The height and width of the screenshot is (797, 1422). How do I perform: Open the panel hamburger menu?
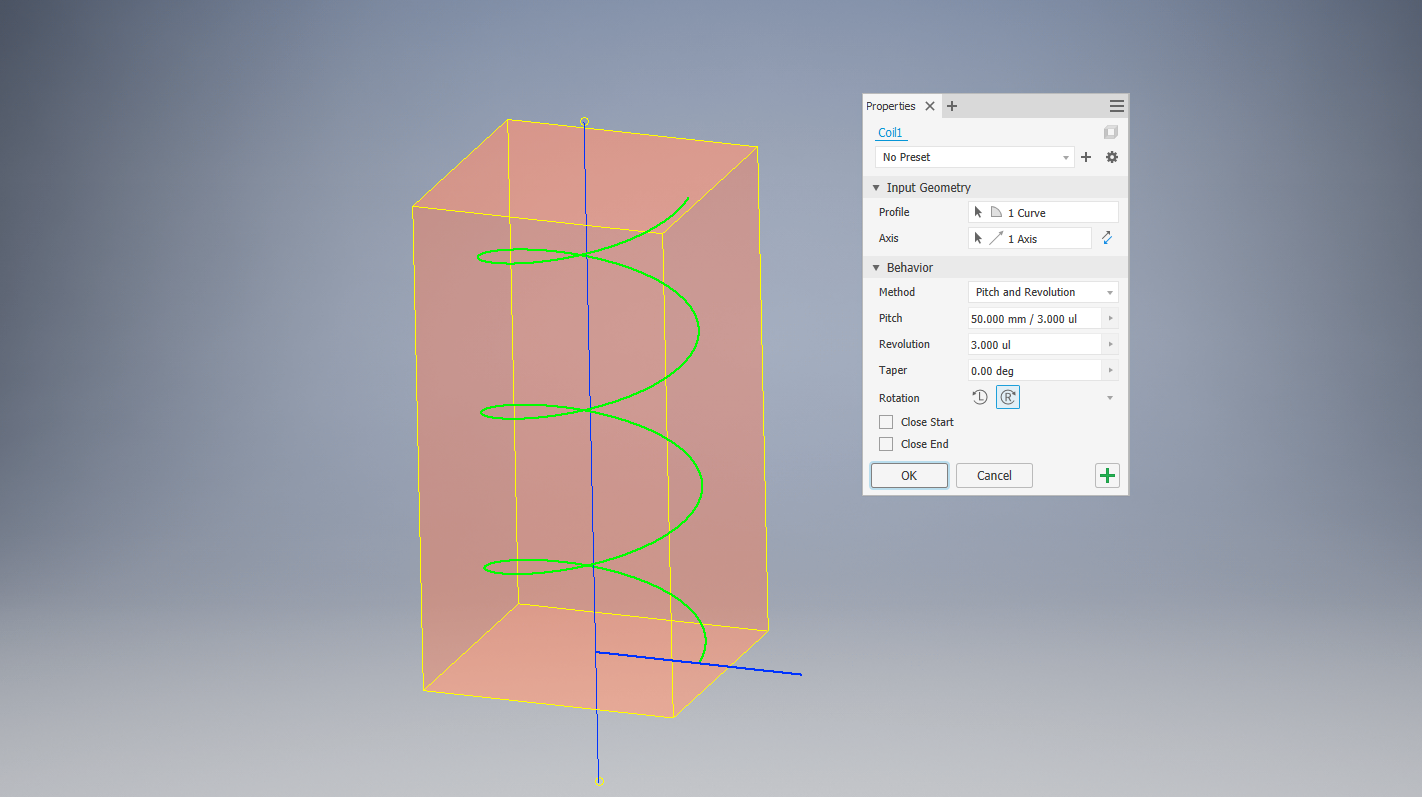click(1116, 105)
